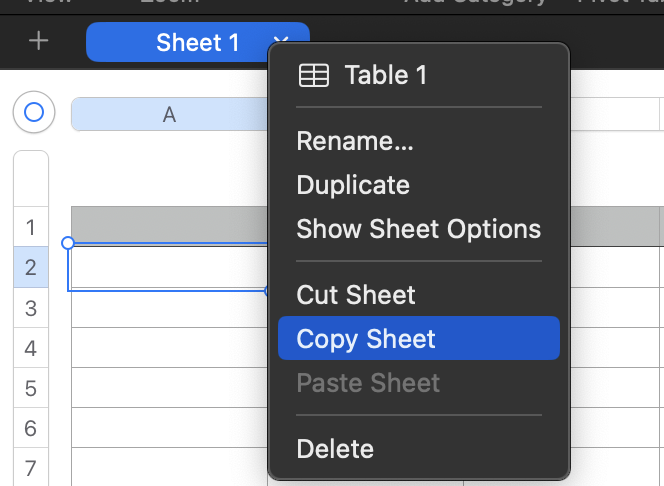Select the row 1 header
This screenshot has height=486, width=664.
click(x=31, y=227)
